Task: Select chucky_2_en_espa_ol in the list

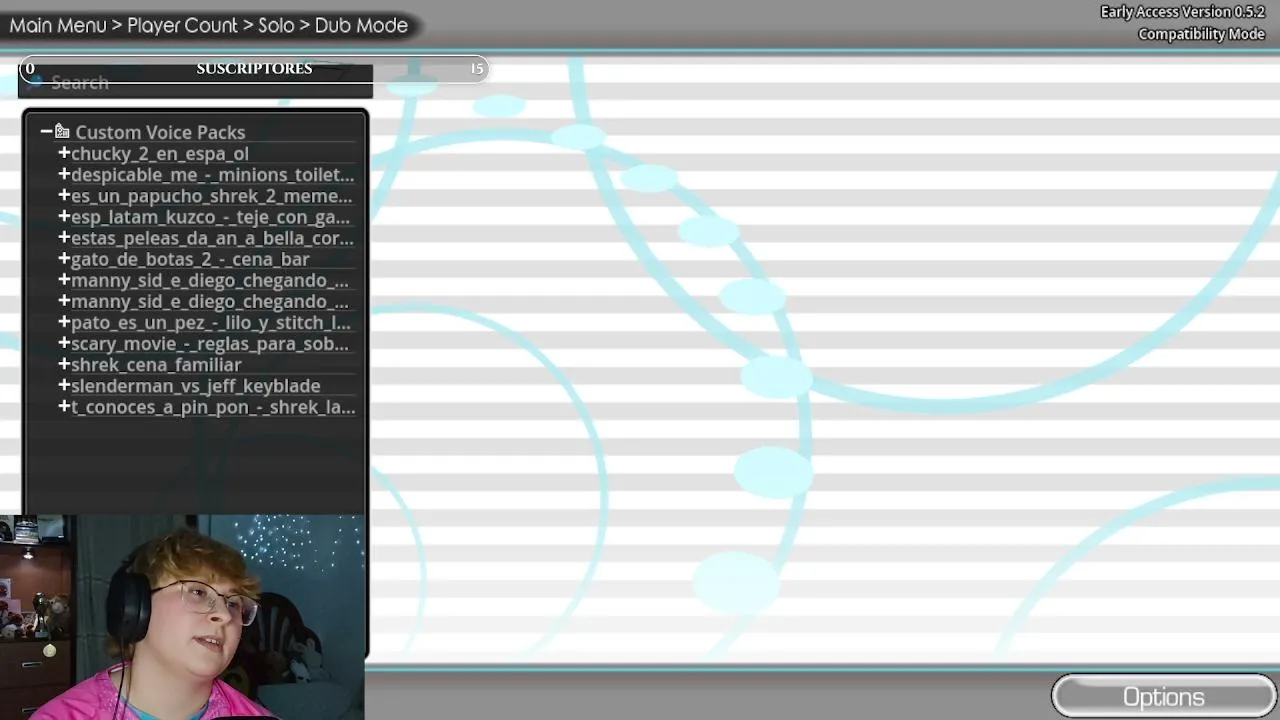Action: click(x=160, y=154)
